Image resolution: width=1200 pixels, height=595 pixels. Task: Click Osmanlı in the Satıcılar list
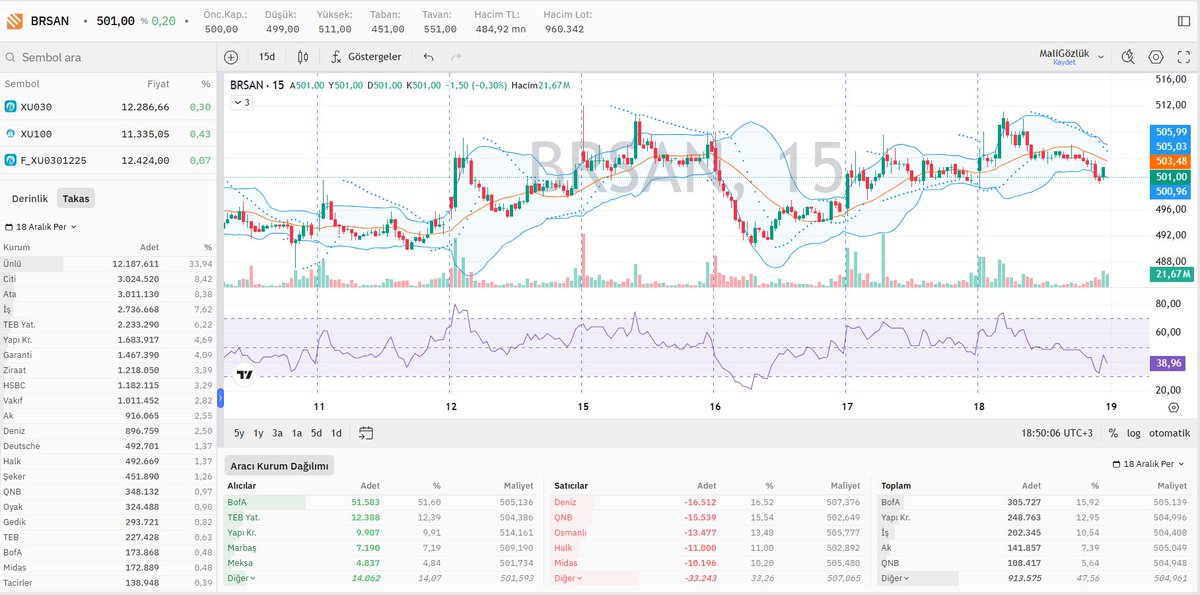(569, 531)
